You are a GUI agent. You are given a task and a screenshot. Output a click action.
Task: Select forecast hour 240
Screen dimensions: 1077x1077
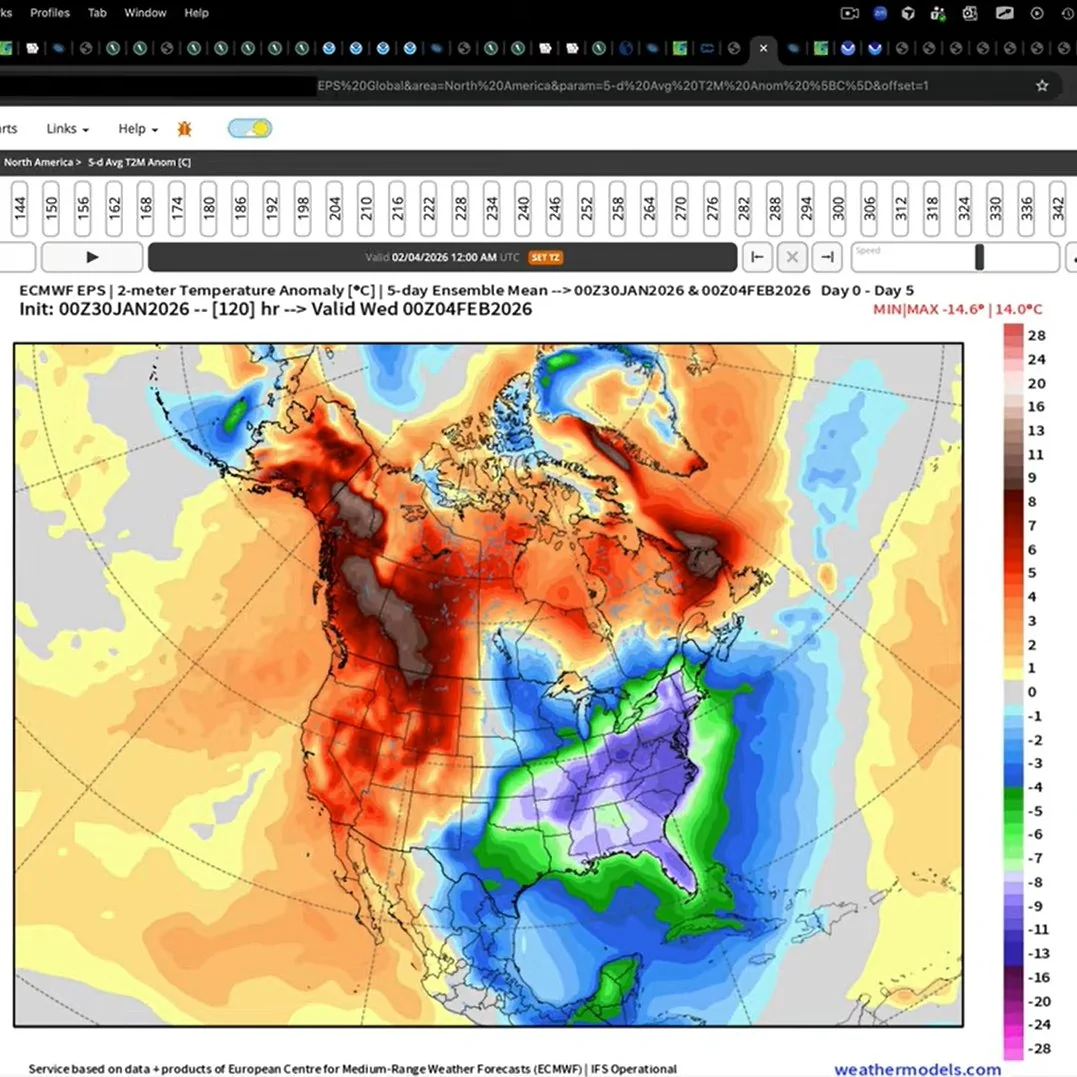pos(523,208)
